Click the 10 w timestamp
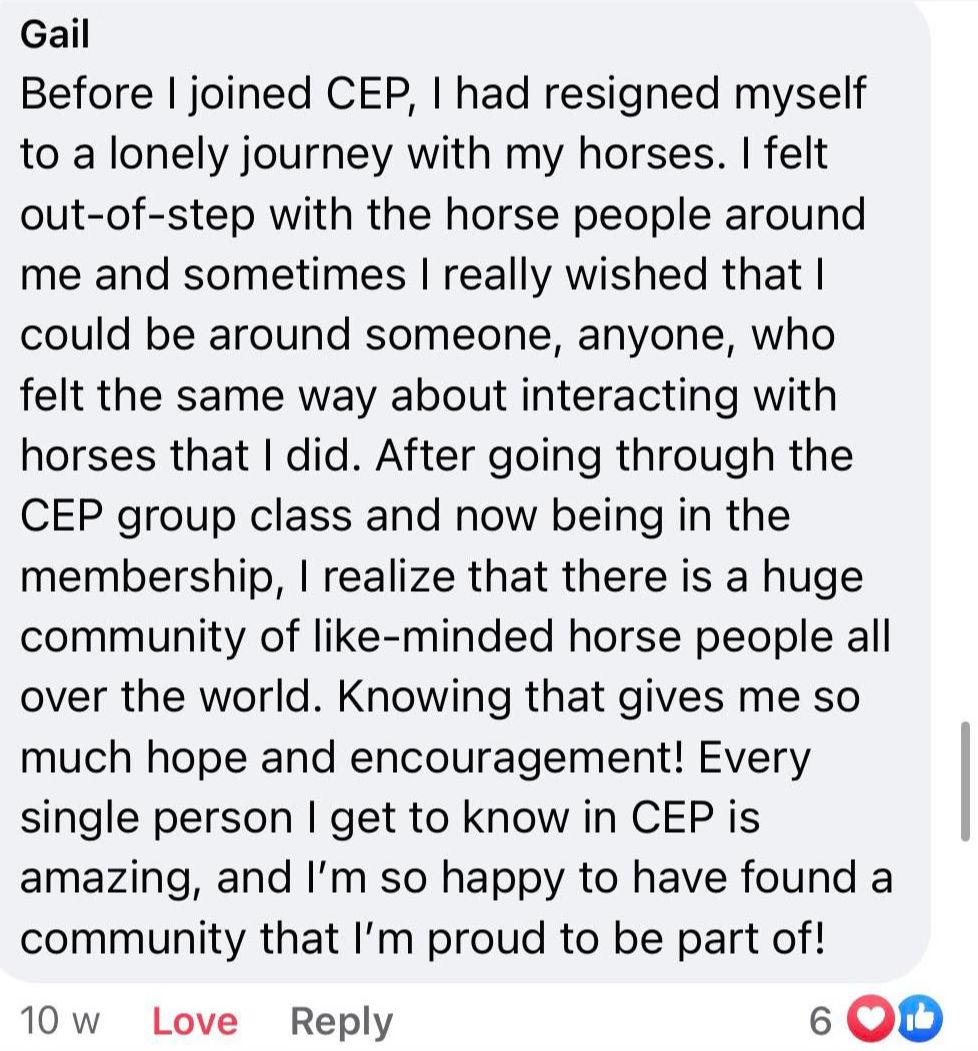Screen dimensions: 978x1051 click(60, 1021)
